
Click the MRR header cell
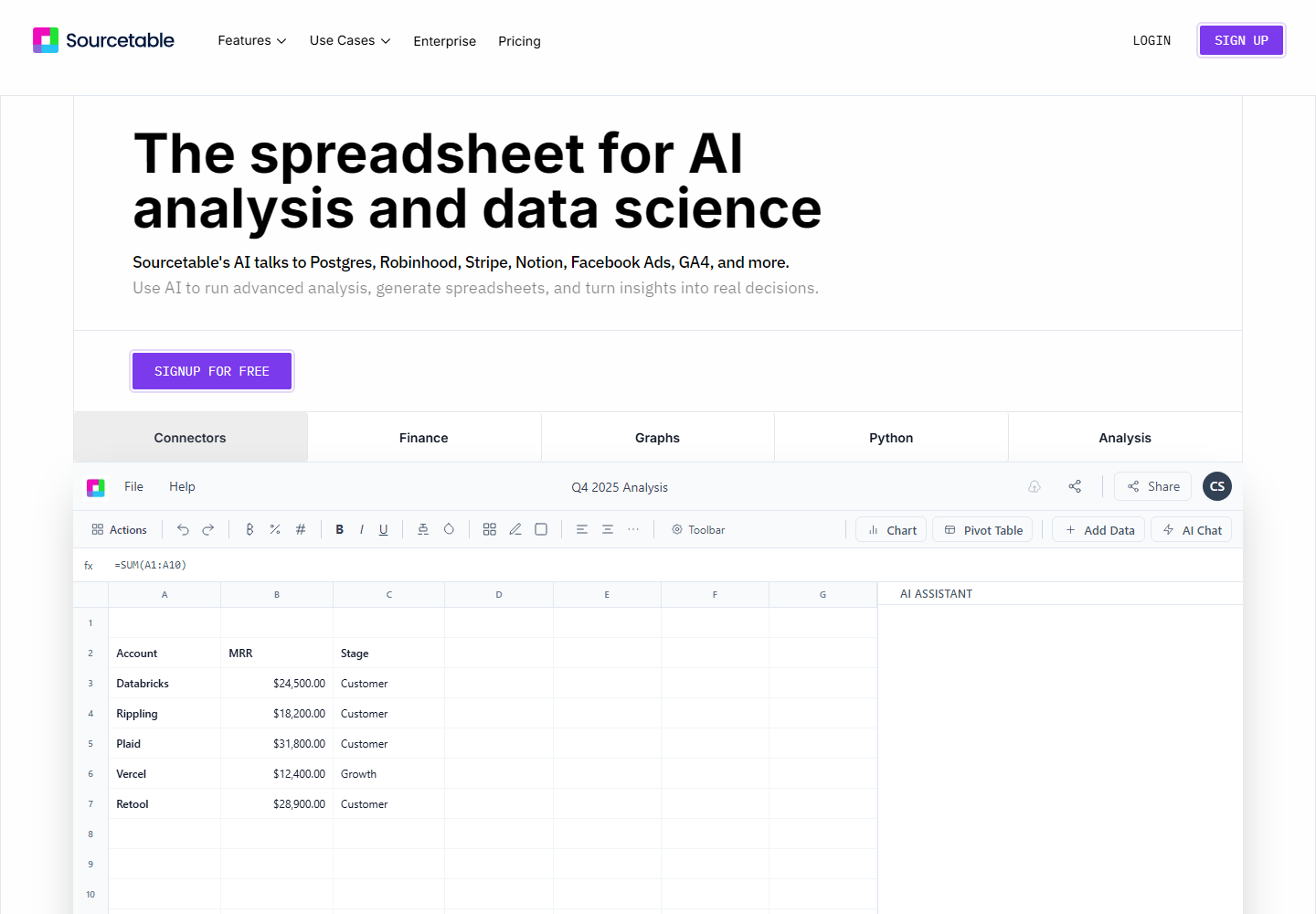(277, 654)
